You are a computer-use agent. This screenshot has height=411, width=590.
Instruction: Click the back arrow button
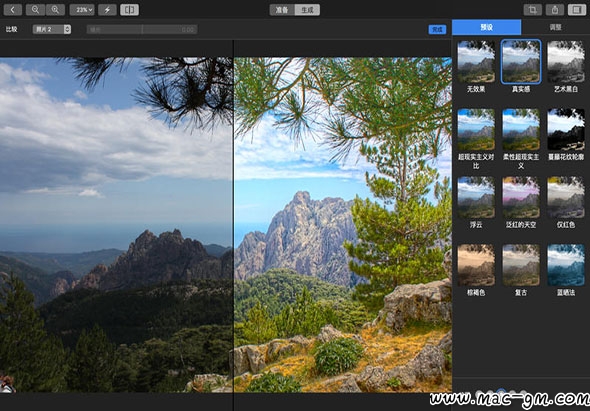tap(12, 10)
